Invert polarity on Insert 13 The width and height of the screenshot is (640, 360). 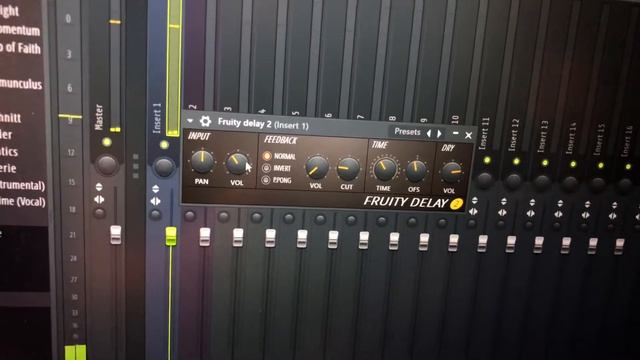click(532, 202)
